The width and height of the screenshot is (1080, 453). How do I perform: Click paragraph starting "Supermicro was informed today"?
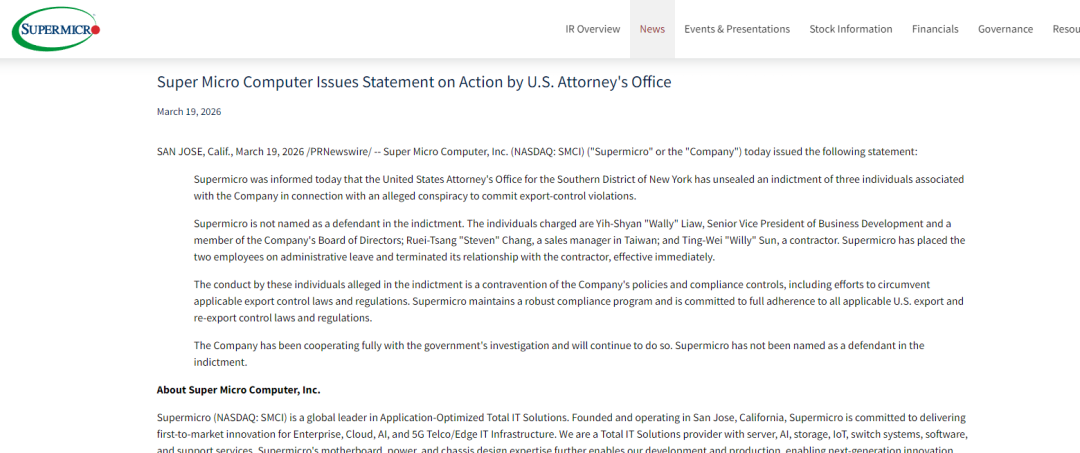pyautogui.click(x=578, y=187)
